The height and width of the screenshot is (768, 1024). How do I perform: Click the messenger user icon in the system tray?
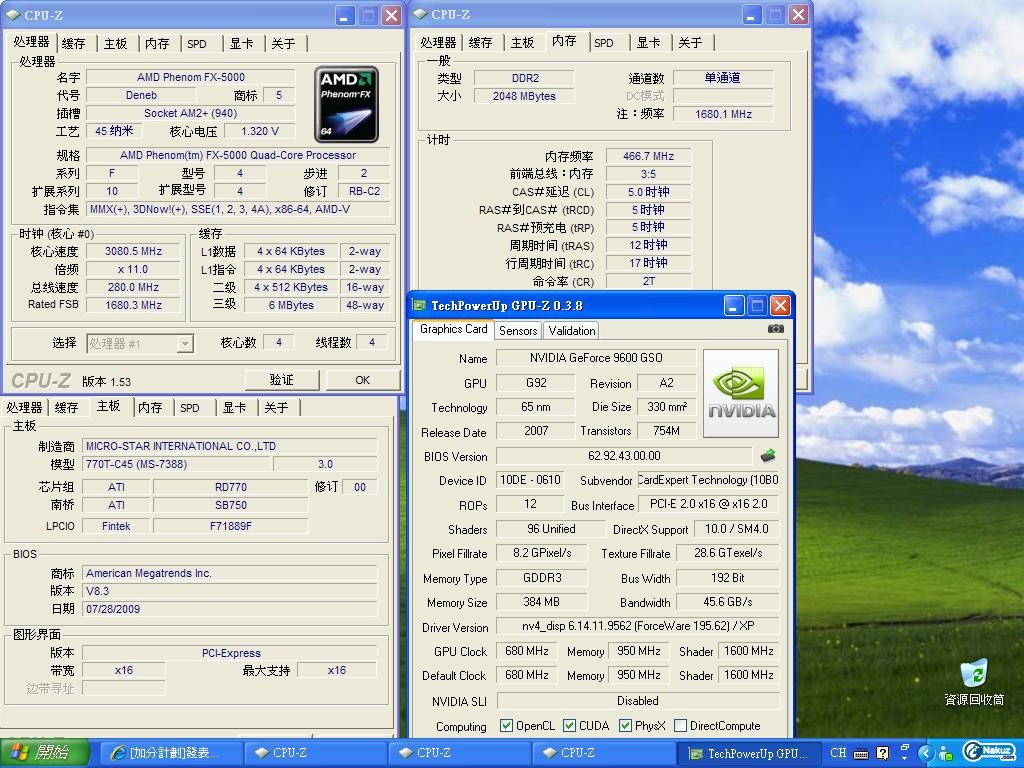tap(945, 753)
